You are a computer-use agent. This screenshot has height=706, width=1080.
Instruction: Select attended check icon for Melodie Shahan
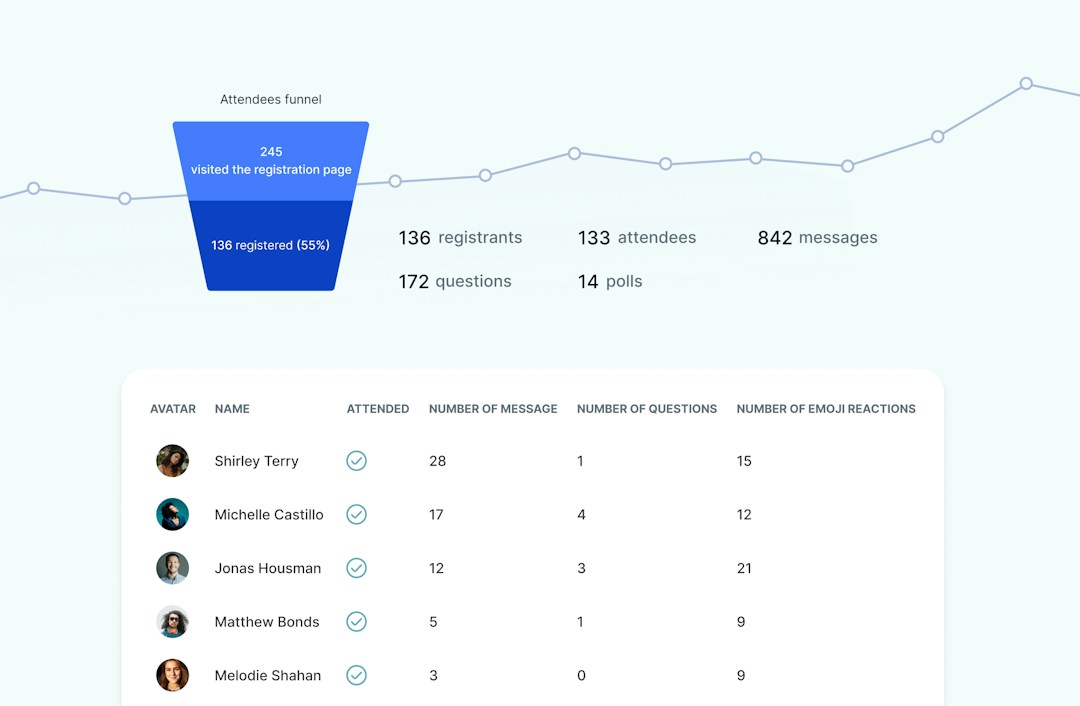pyautogui.click(x=356, y=676)
